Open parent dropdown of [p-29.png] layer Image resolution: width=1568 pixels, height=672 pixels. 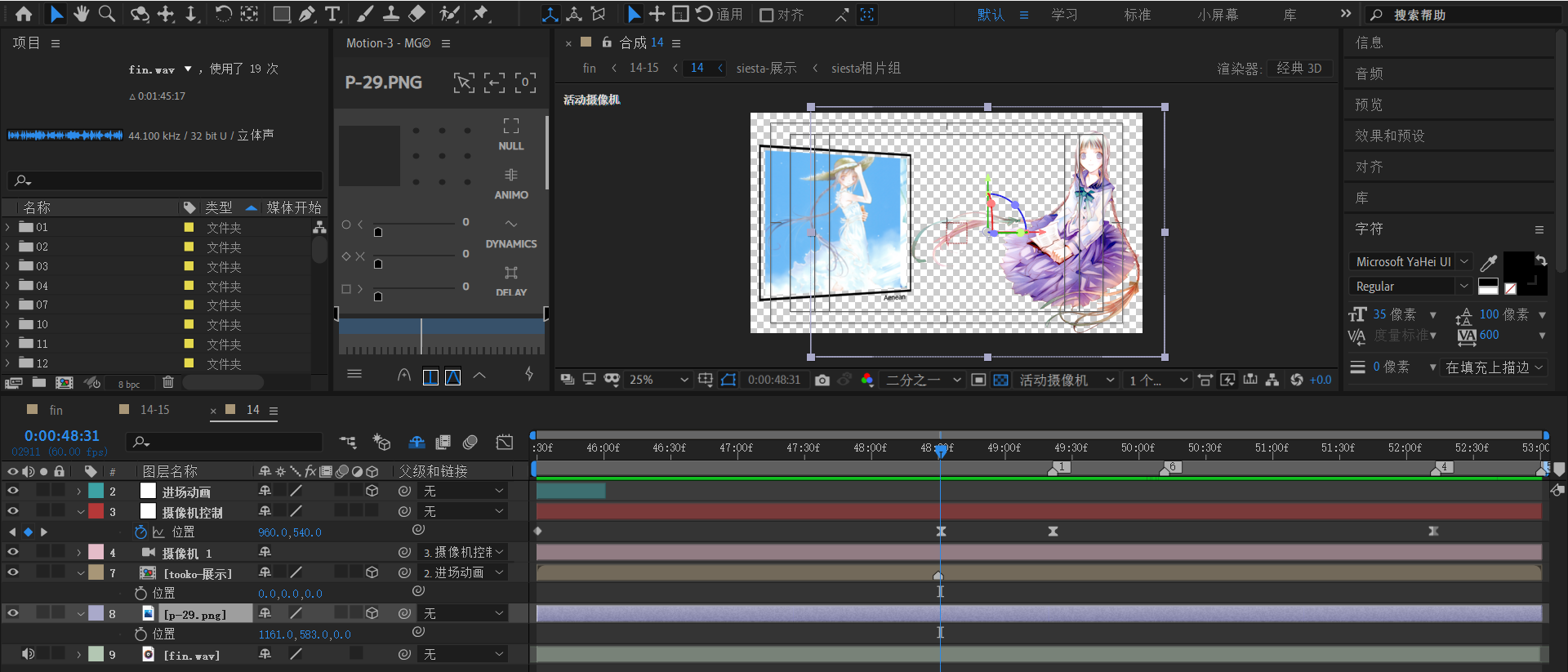(463, 613)
